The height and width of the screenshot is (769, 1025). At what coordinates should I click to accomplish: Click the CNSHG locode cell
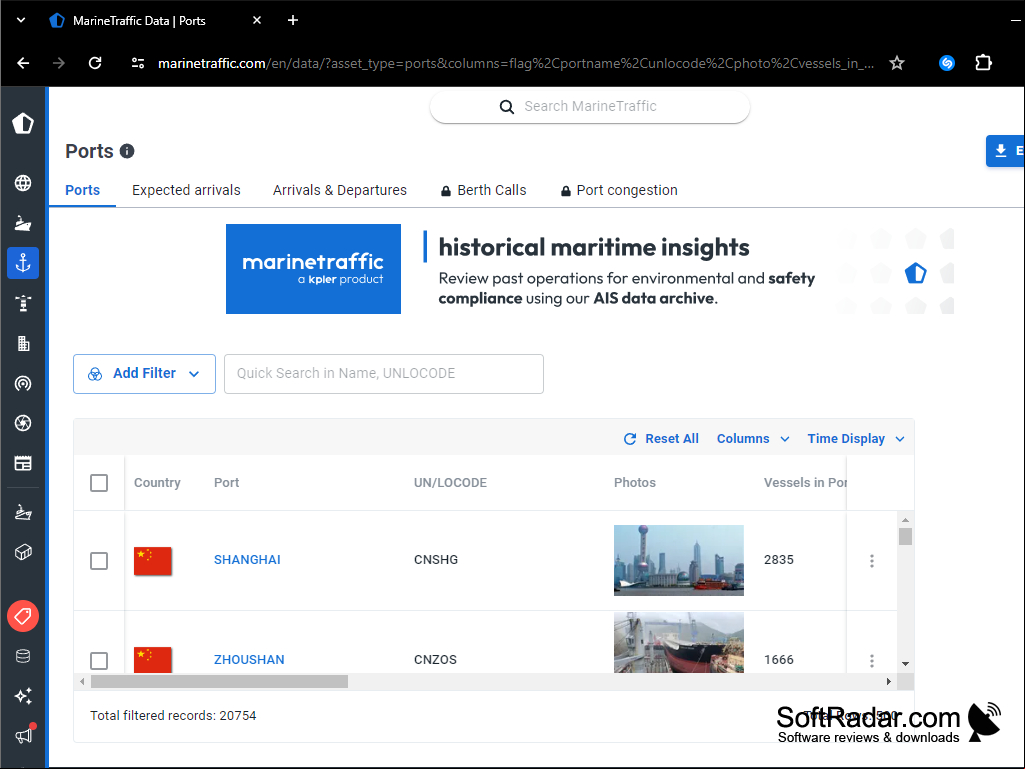(x=436, y=560)
